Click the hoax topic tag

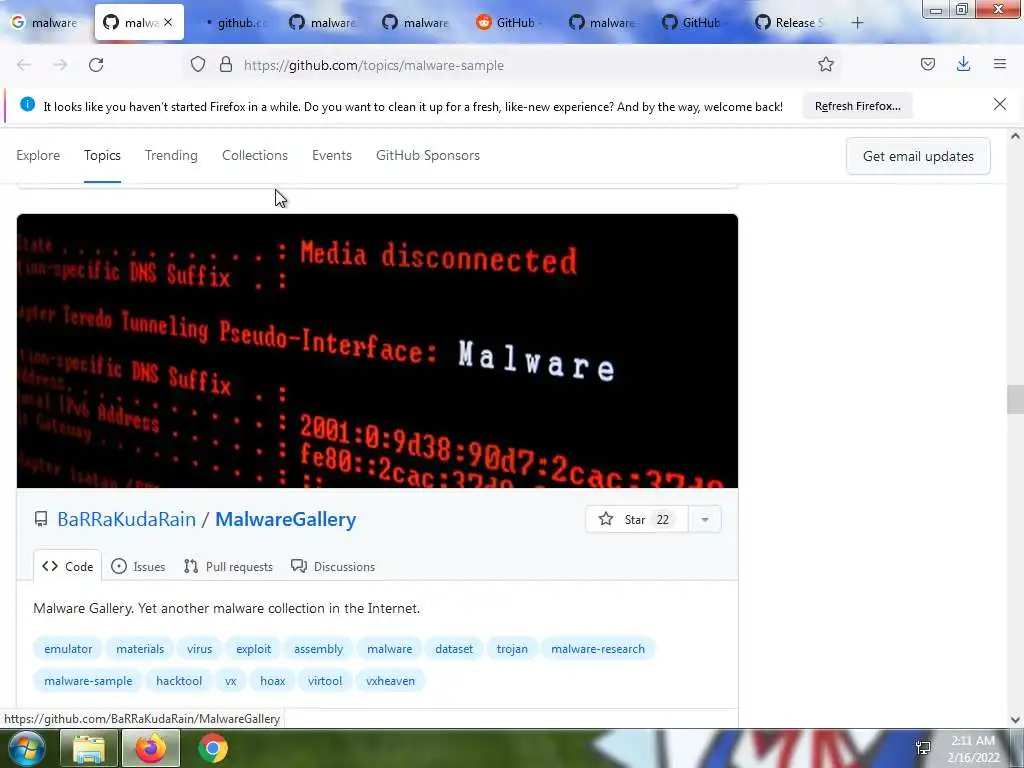272,680
